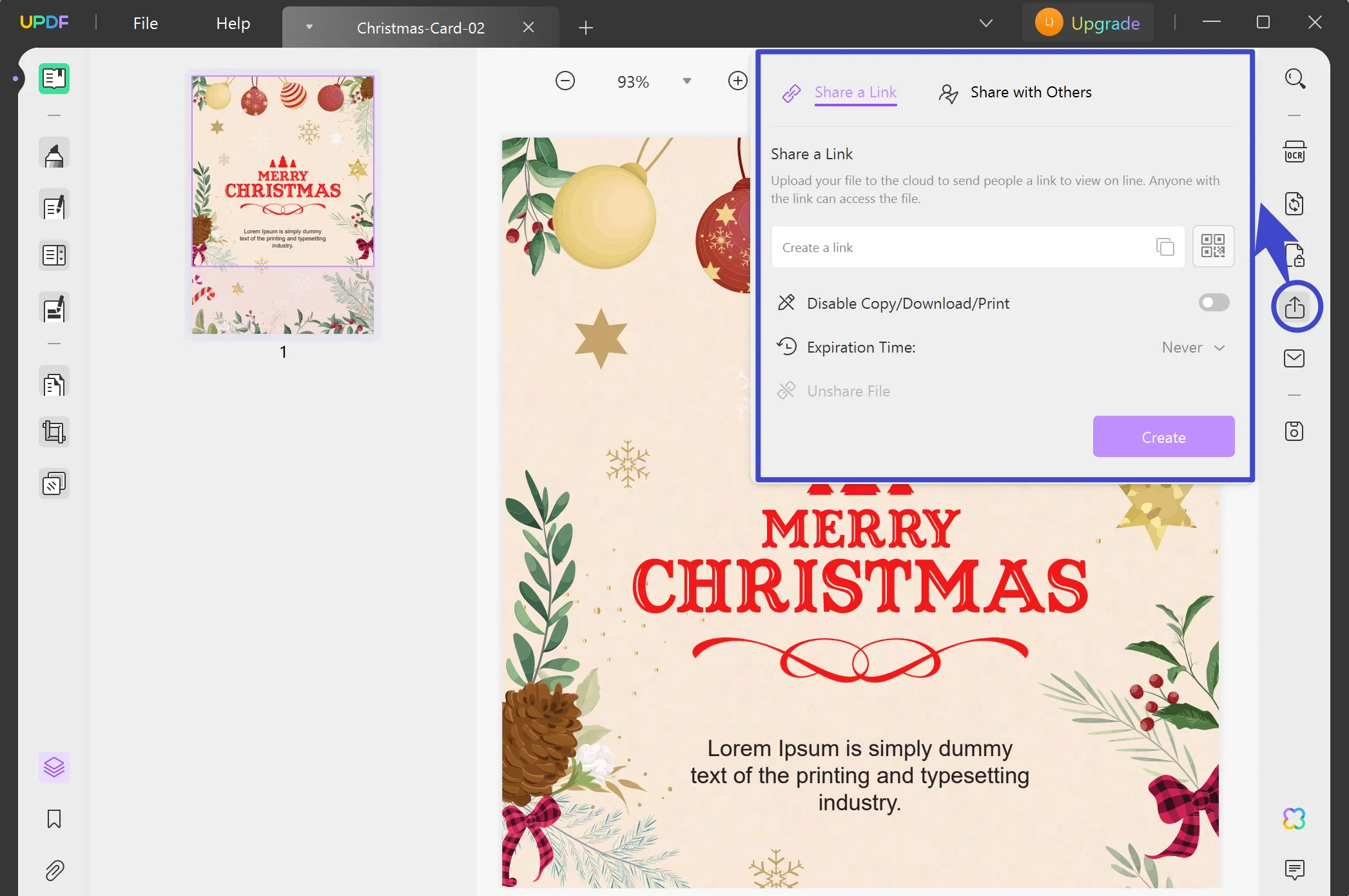Expand the zoom percentage dropdown
The image size is (1349, 896).
(687, 81)
